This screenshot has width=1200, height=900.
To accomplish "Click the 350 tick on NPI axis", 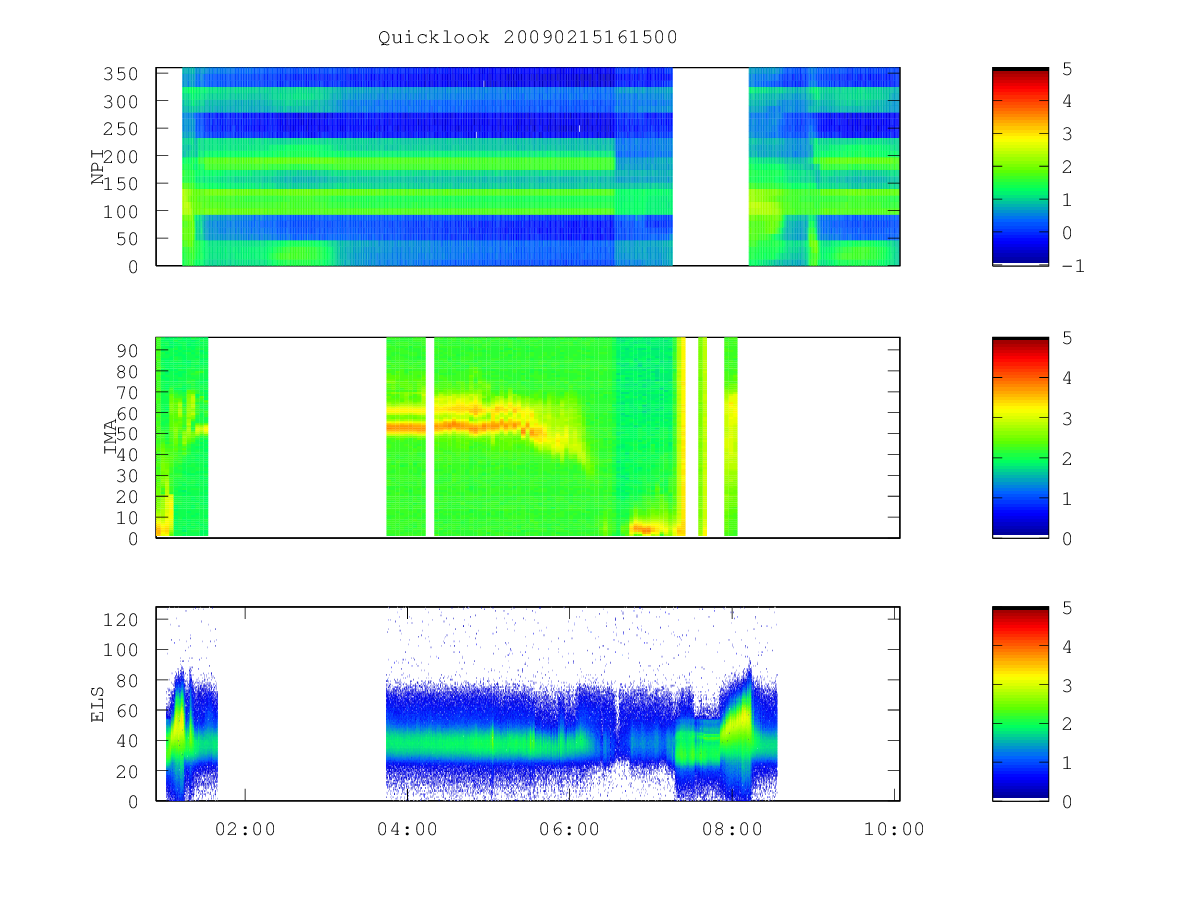I will (123, 74).
